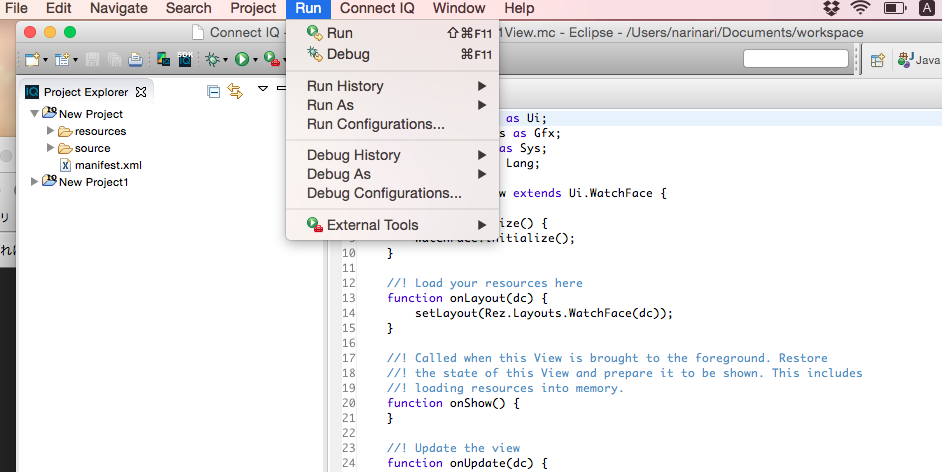Click the New Connect IQ project icon

point(62,59)
